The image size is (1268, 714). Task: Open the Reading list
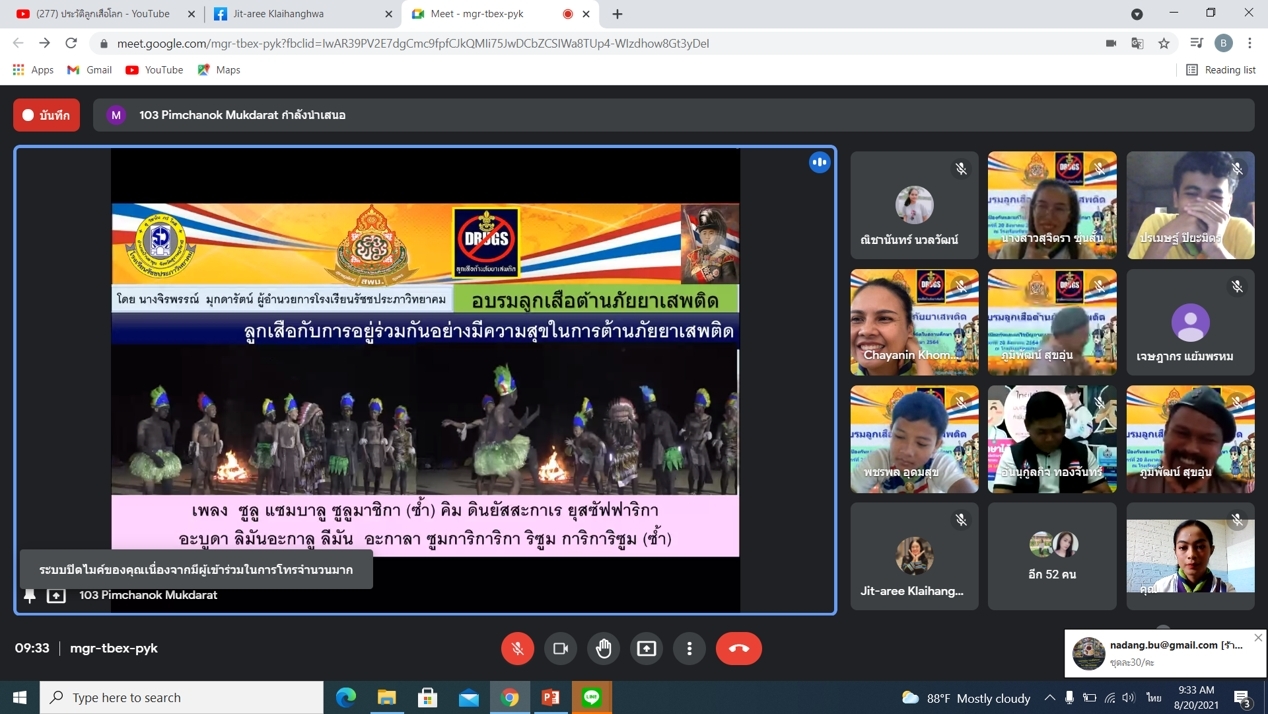1220,70
